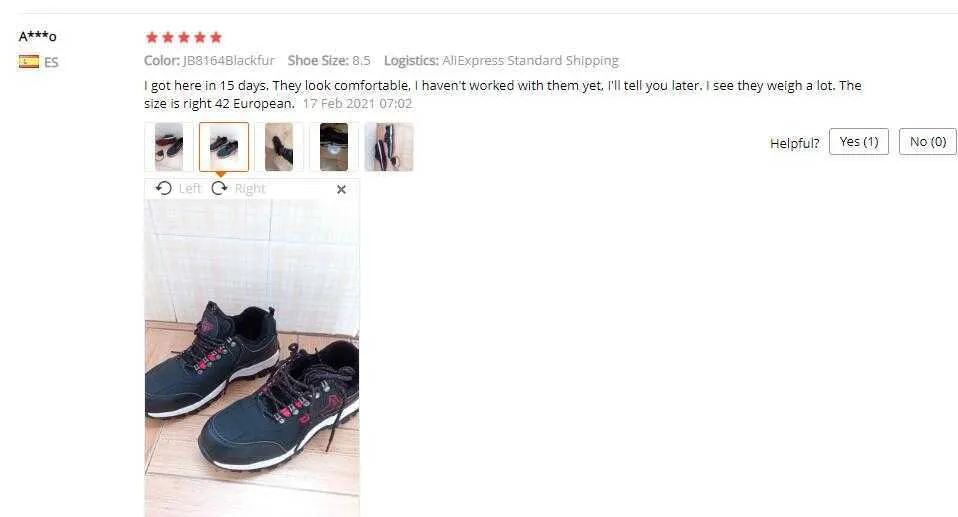Click the rotate Left icon
Viewport: 958px width, 517px height.
point(163,188)
